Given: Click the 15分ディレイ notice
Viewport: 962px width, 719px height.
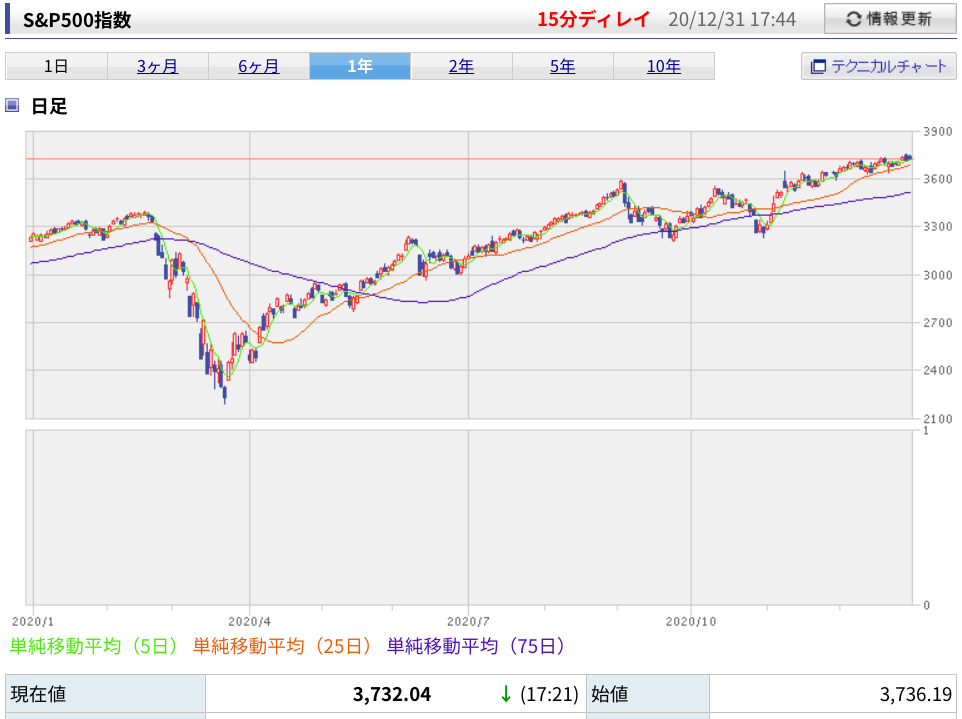Looking at the screenshot, I should click(593, 20).
